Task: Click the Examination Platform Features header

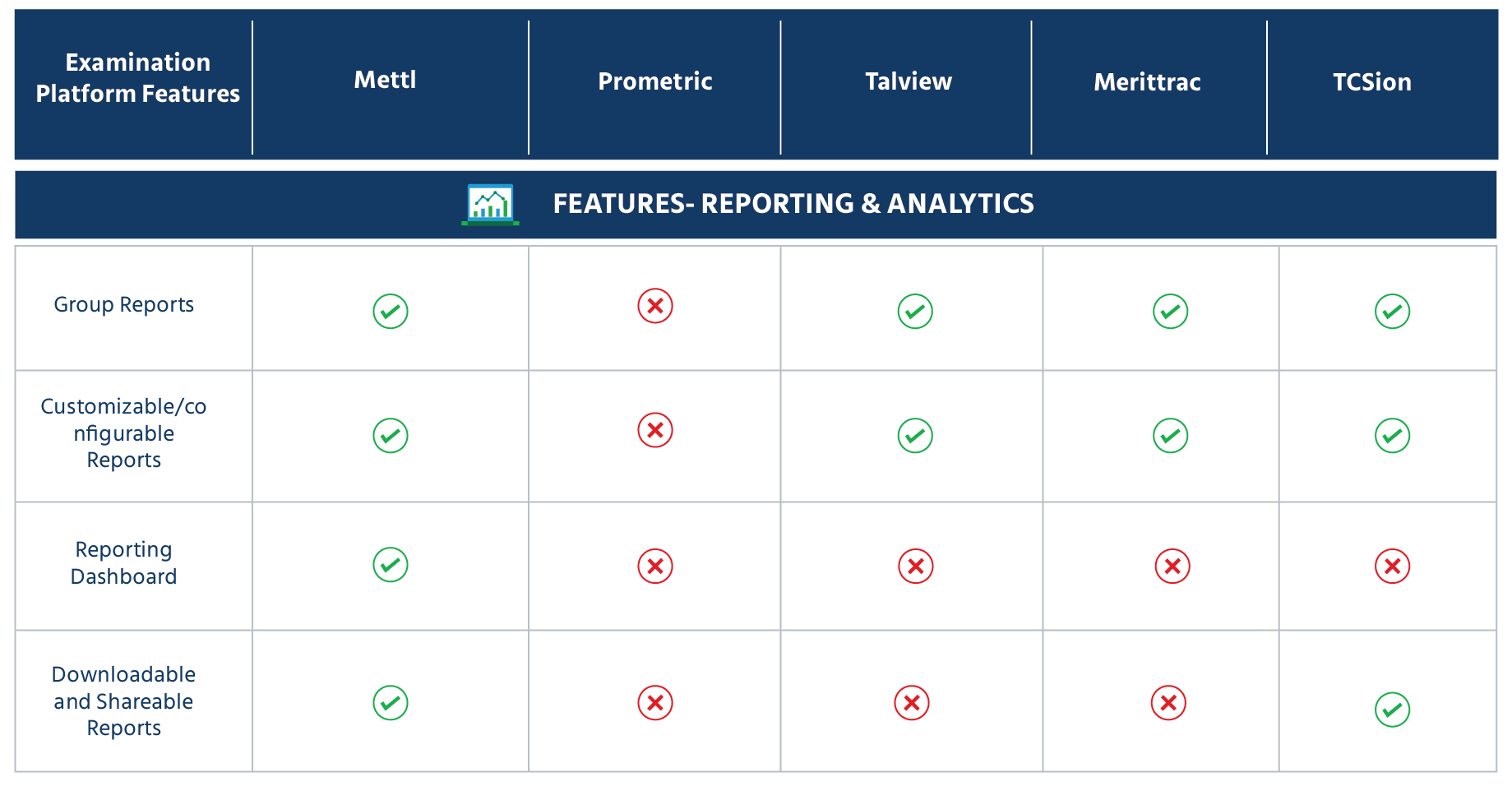Action: [x=137, y=78]
